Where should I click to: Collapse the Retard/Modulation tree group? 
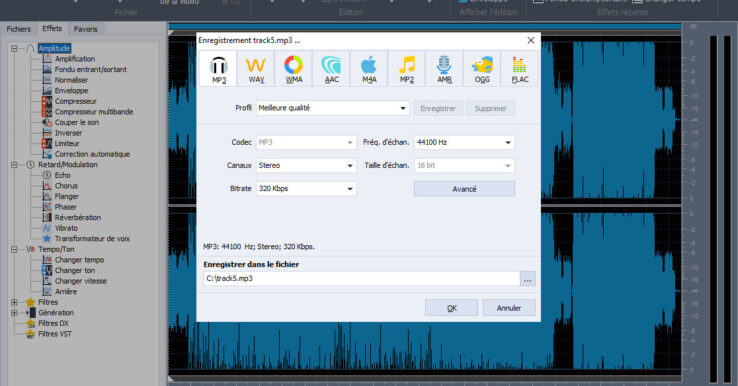click(14, 165)
